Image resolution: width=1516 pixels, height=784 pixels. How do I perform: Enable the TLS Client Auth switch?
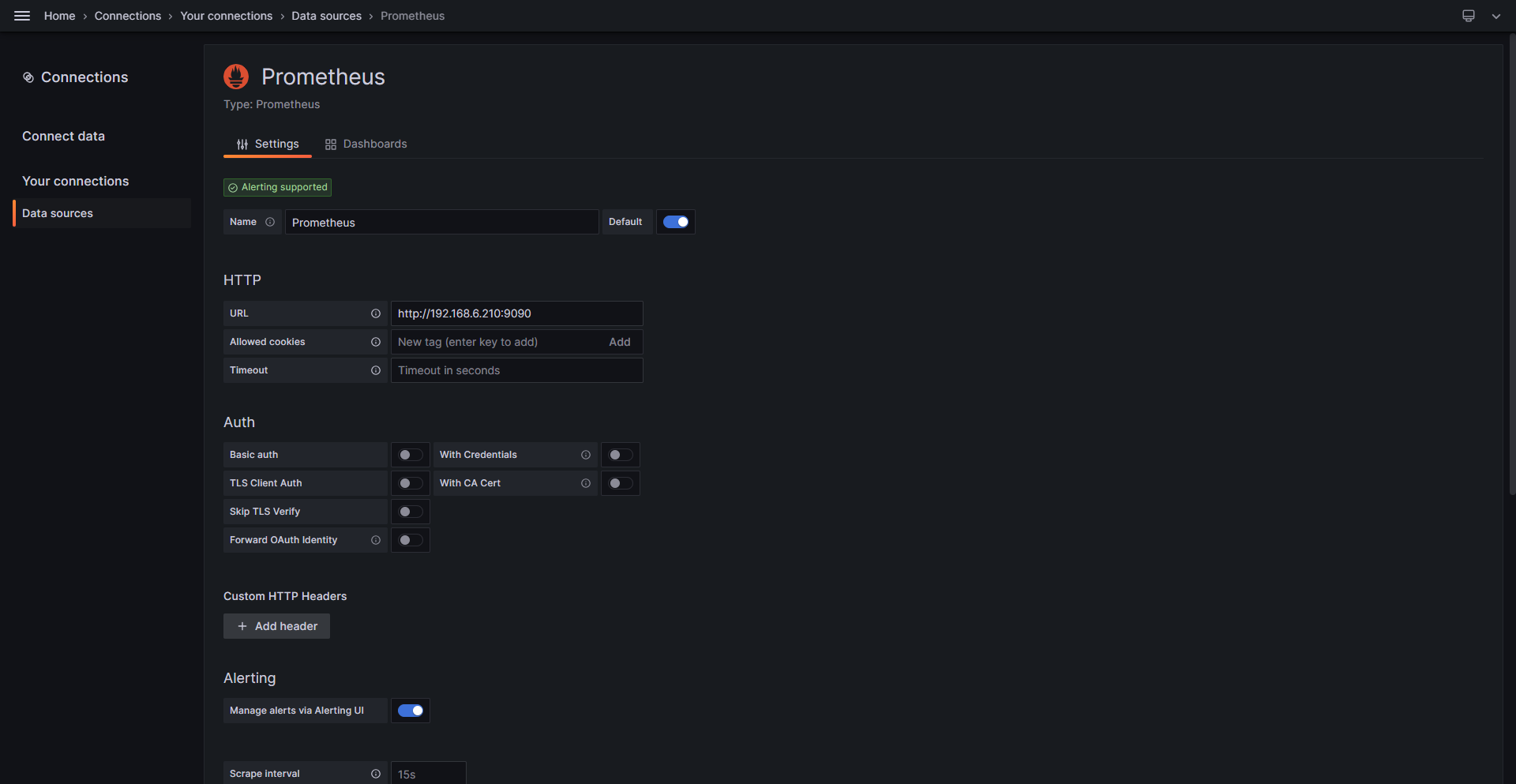(411, 483)
